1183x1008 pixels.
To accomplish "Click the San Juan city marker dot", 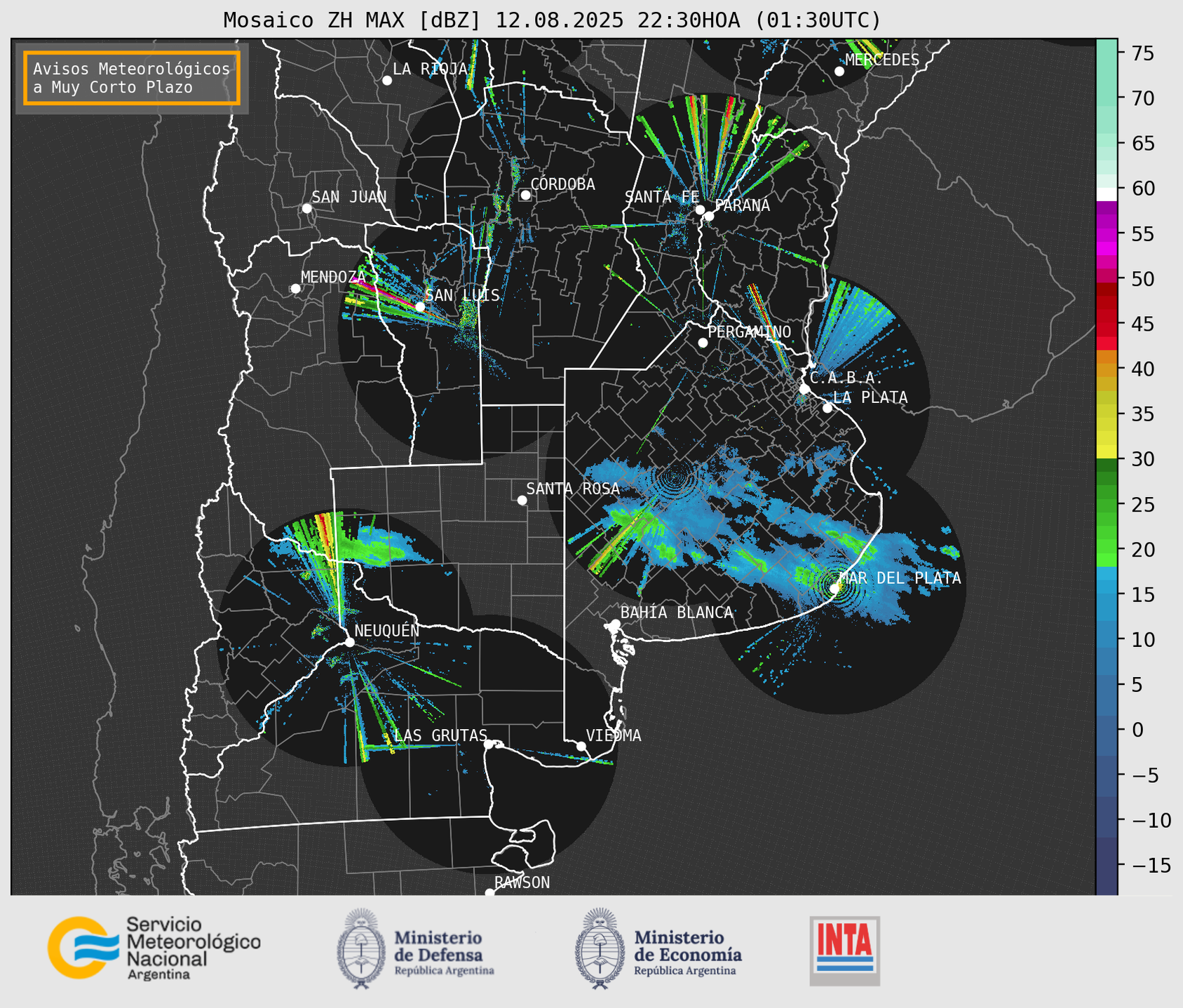I will pos(306,208).
